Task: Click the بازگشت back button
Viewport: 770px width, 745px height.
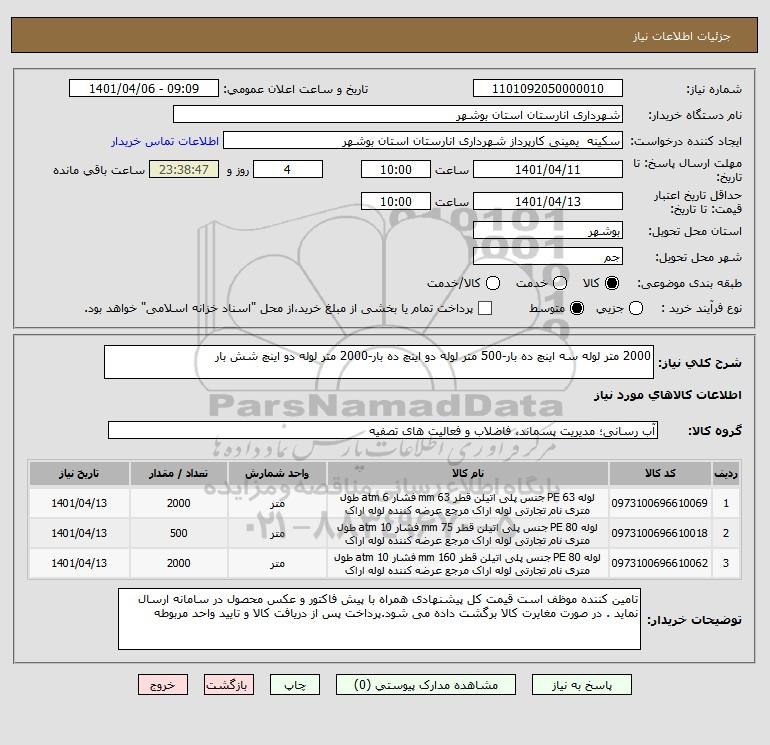Action: pos(229,685)
